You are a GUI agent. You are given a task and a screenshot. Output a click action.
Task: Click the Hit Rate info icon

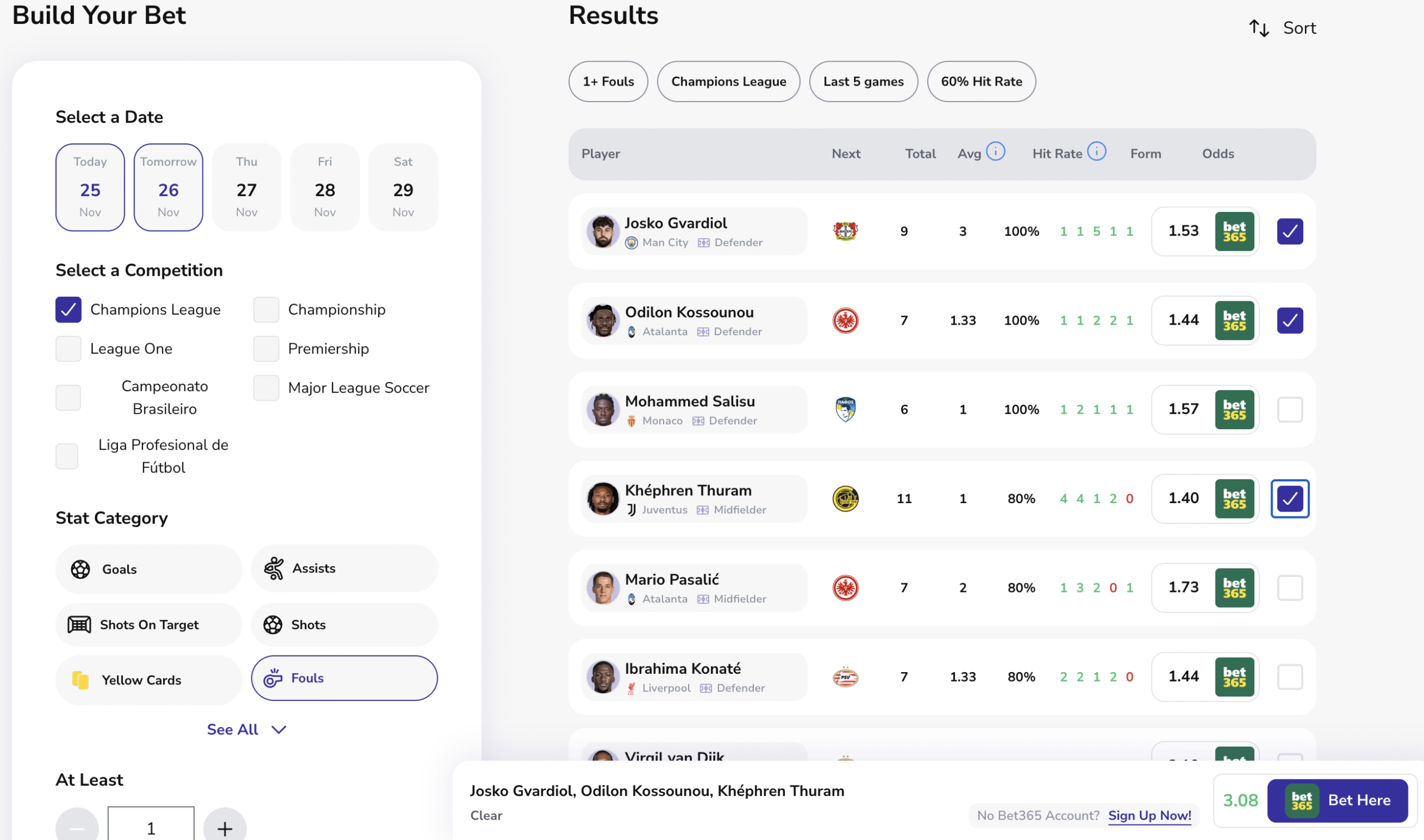pyautogui.click(x=1097, y=152)
